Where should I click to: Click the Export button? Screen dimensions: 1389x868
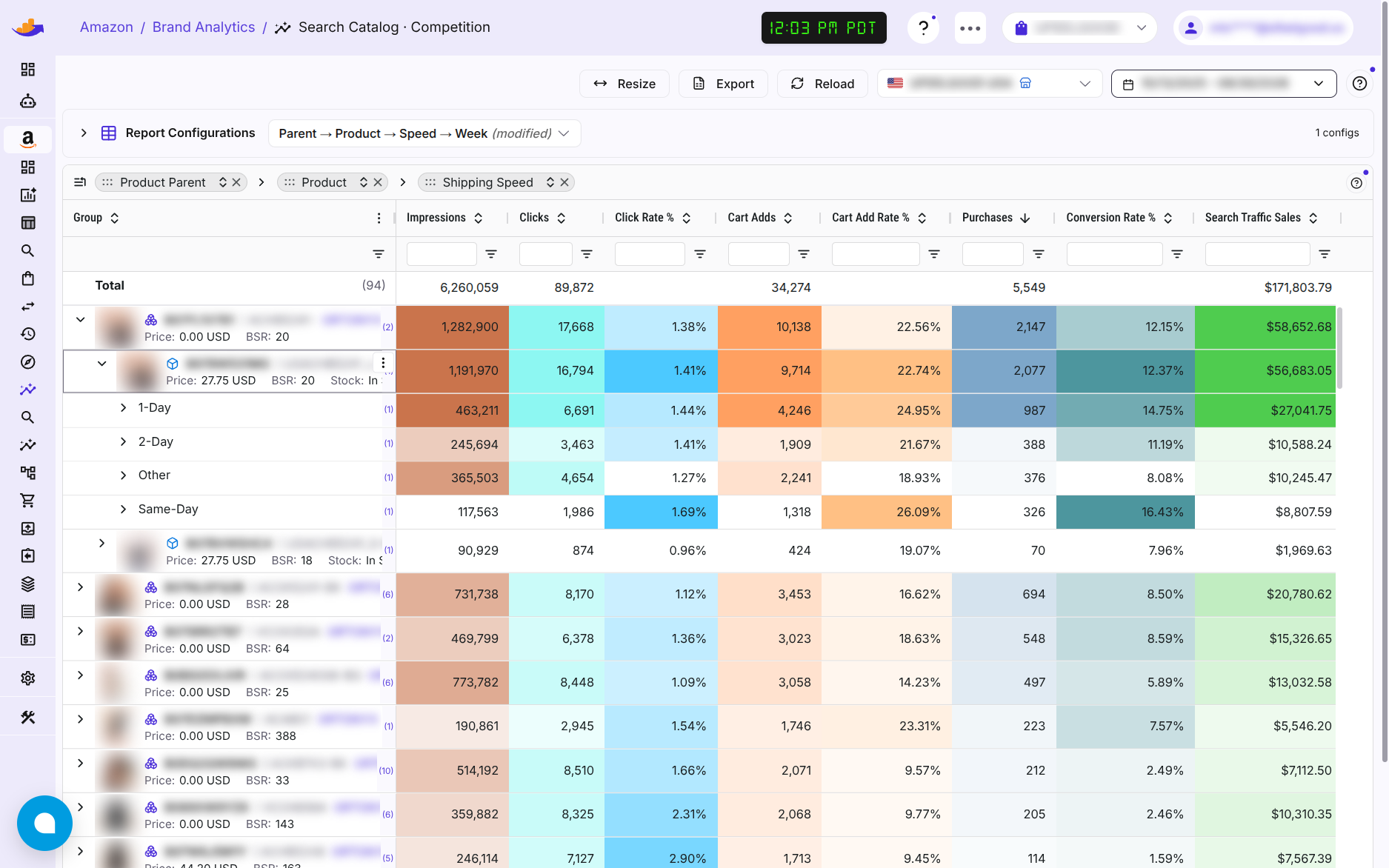click(723, 84)
